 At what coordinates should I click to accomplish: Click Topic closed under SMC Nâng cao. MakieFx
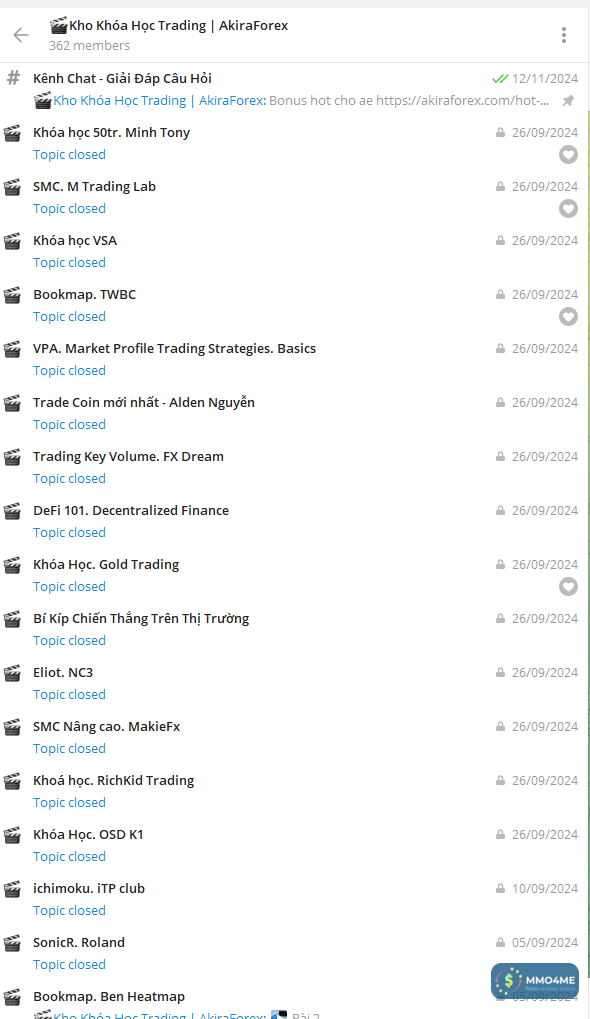point(69,748)
